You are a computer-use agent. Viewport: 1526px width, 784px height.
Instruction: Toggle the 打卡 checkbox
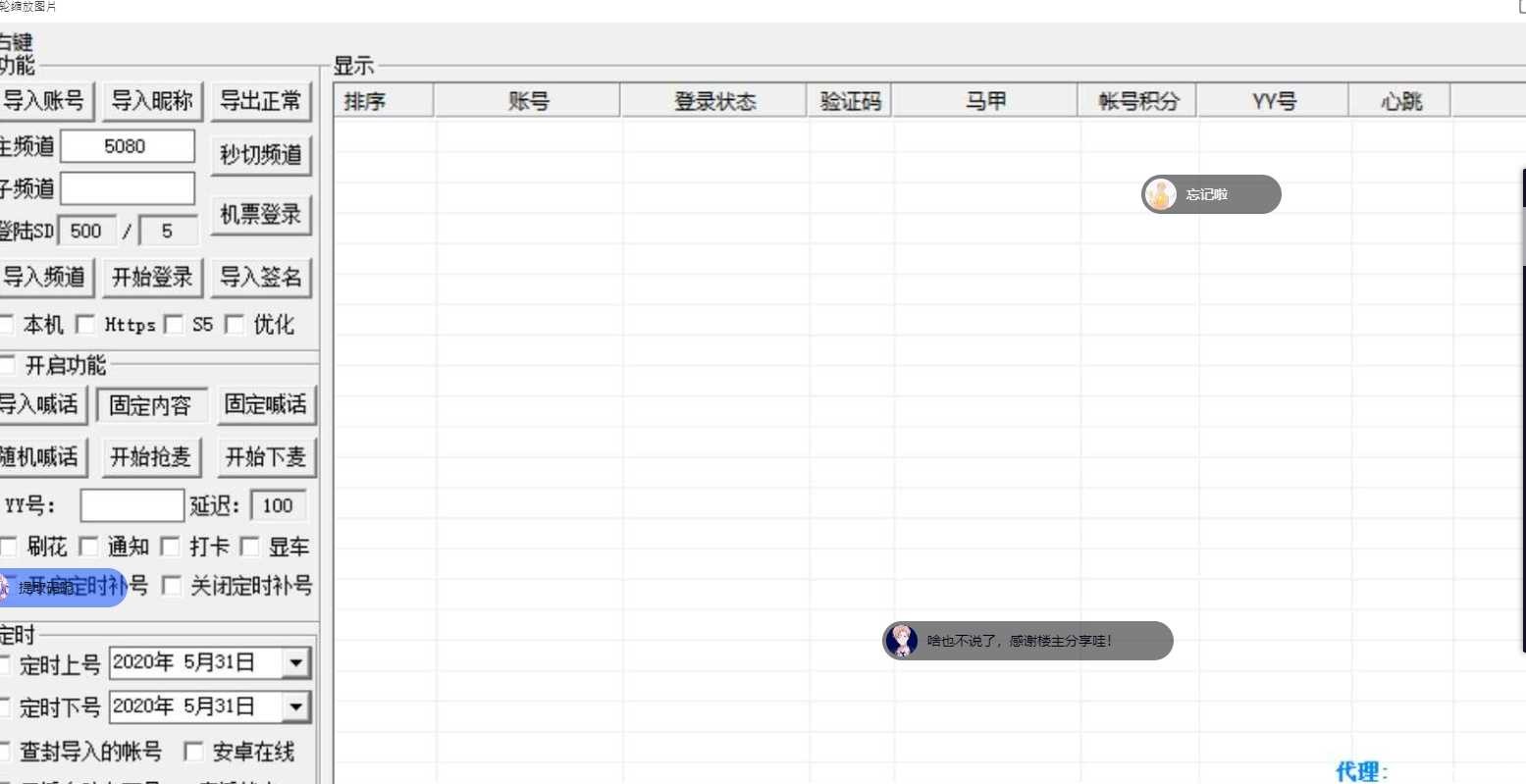tap(170, 547)
